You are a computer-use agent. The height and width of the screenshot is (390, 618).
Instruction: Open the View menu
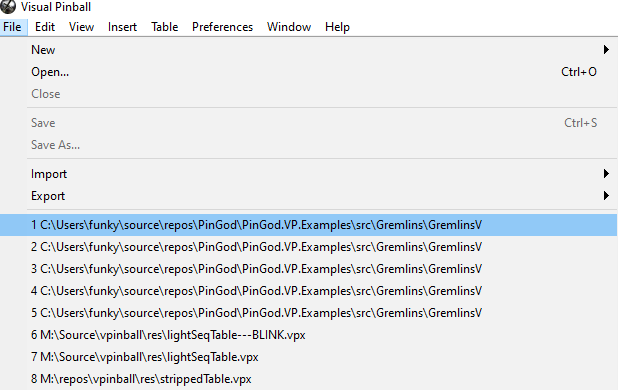(81, 27)
